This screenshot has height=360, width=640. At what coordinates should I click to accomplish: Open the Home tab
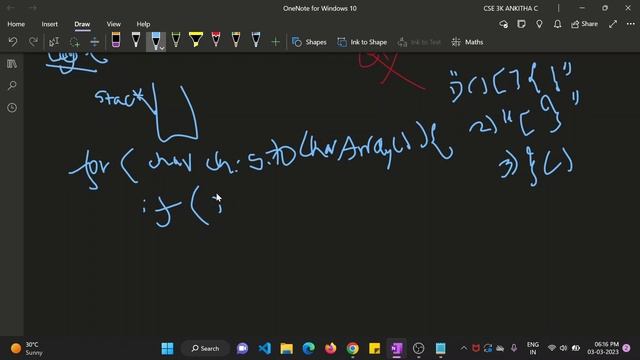(x=16, y=24)
